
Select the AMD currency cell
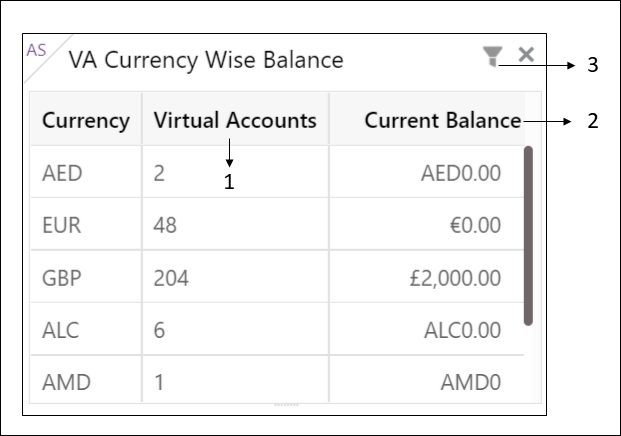pos(86,379)
